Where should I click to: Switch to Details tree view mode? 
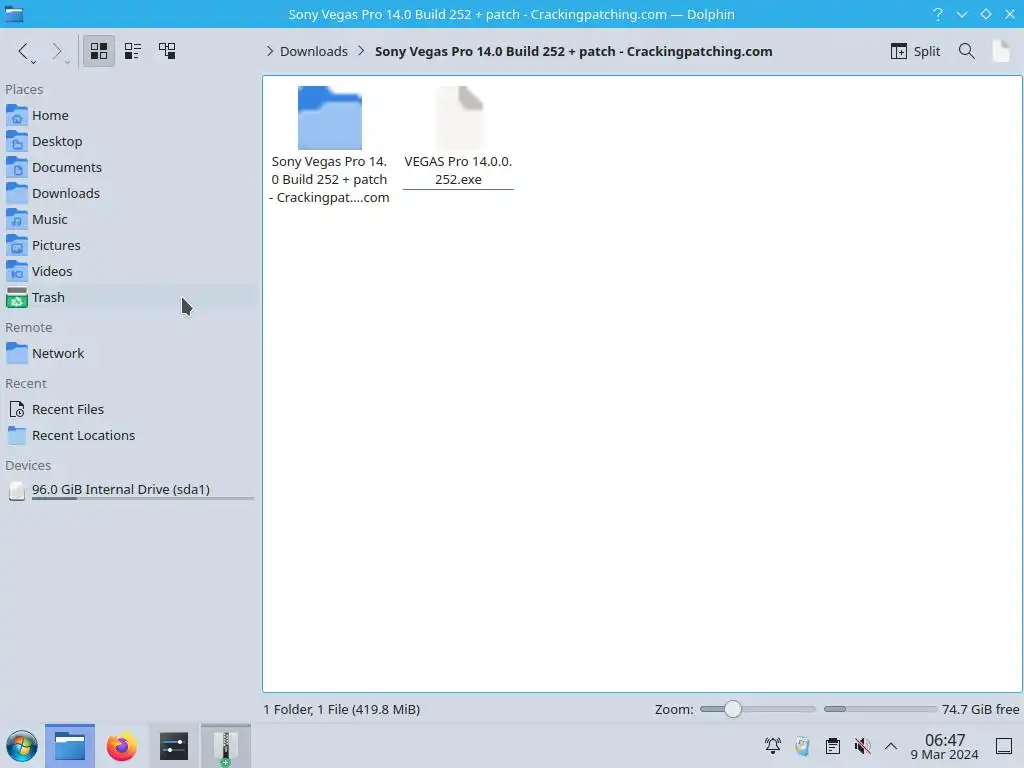[x=167, y=51]
